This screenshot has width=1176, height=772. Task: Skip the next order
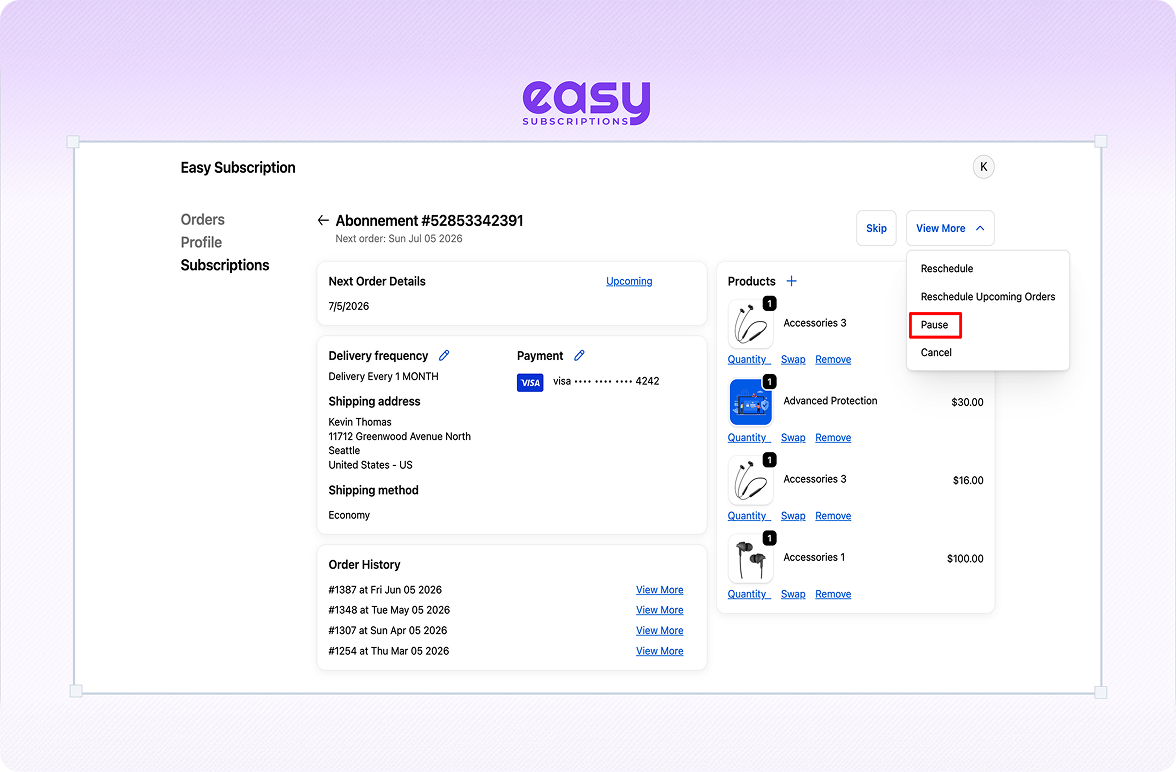(x=876, y=228)
